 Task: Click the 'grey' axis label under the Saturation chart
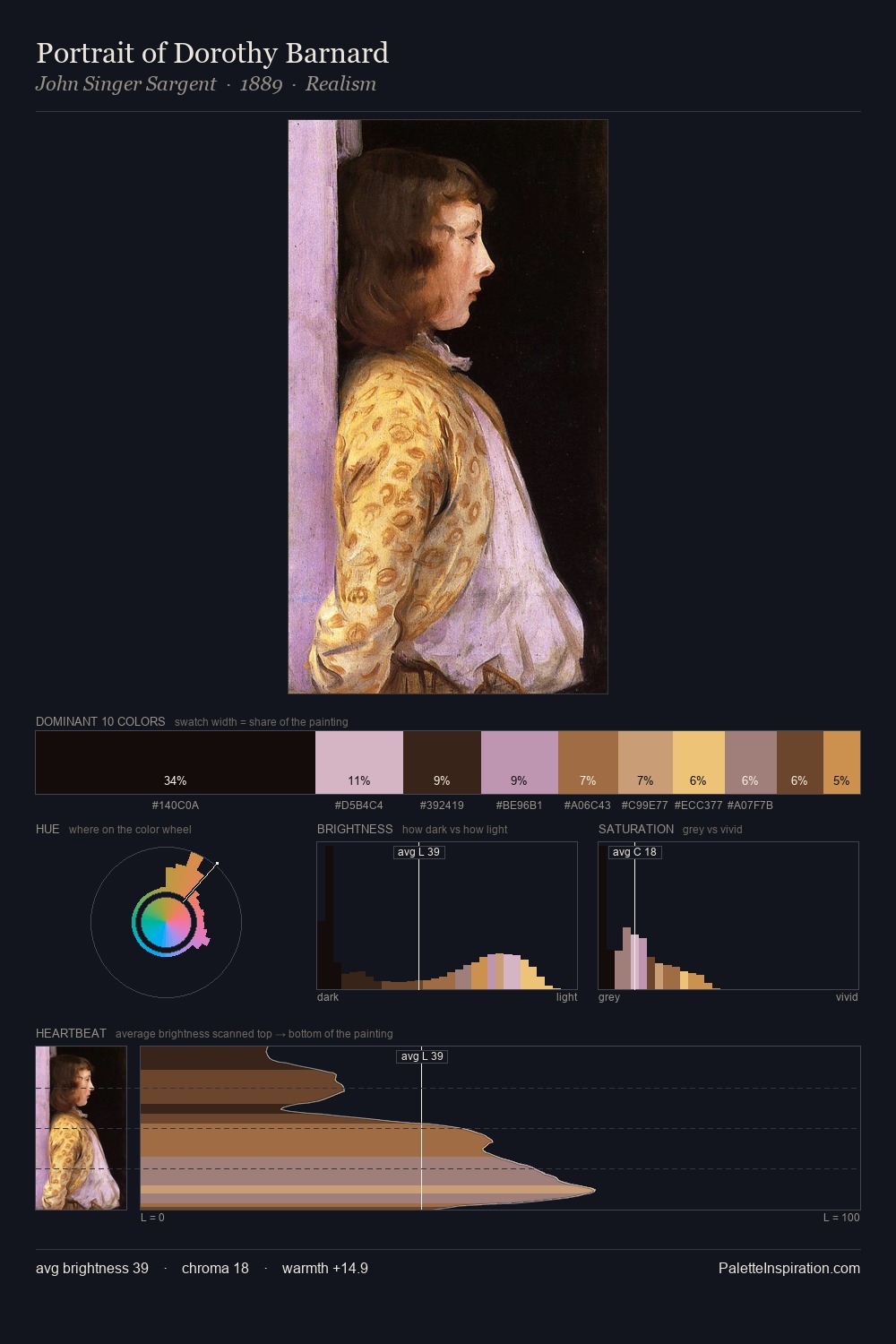[x=609, y=997]
